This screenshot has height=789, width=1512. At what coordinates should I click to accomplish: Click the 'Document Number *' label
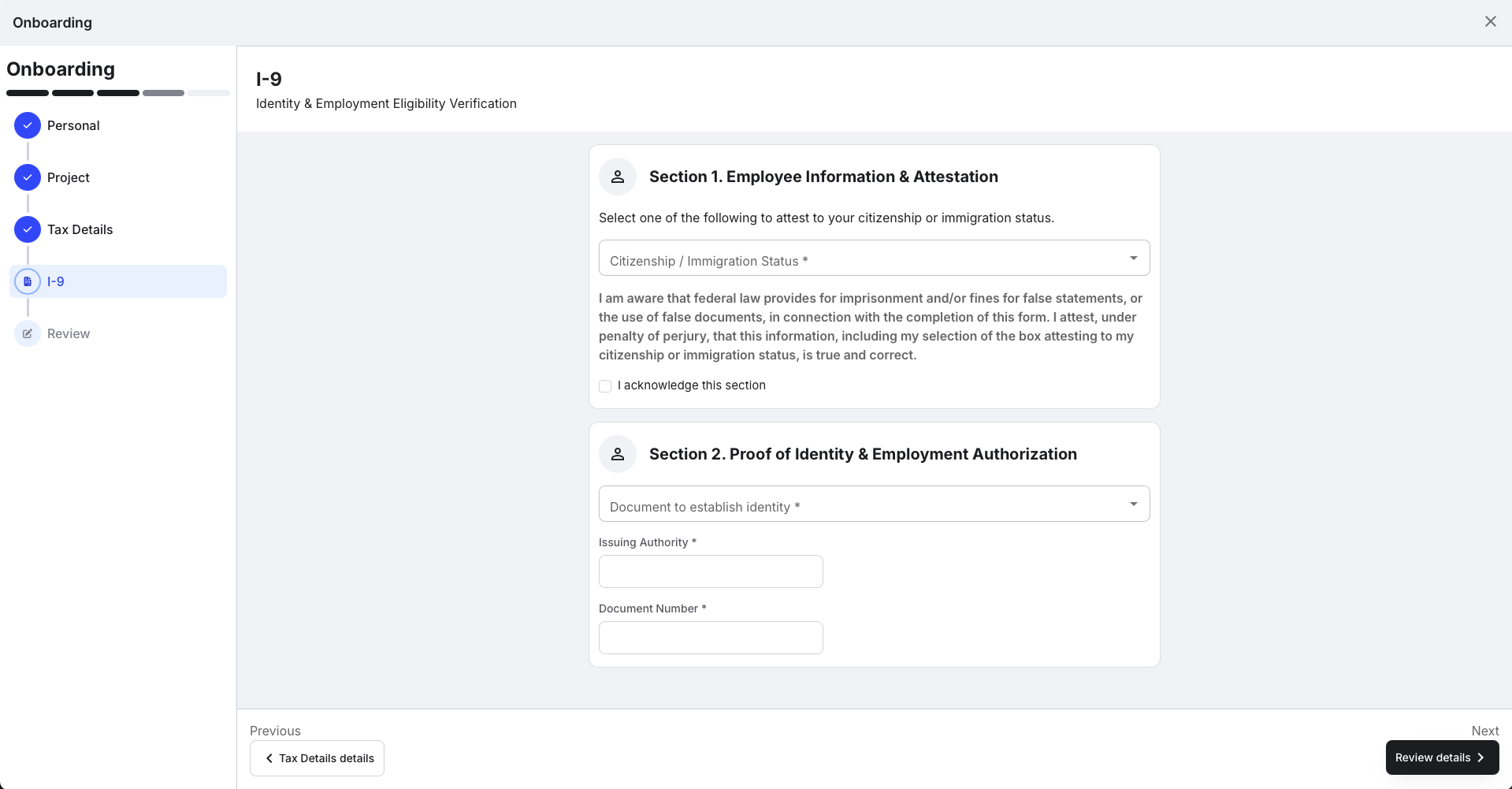pyautogui.click(x=652, y=608)
